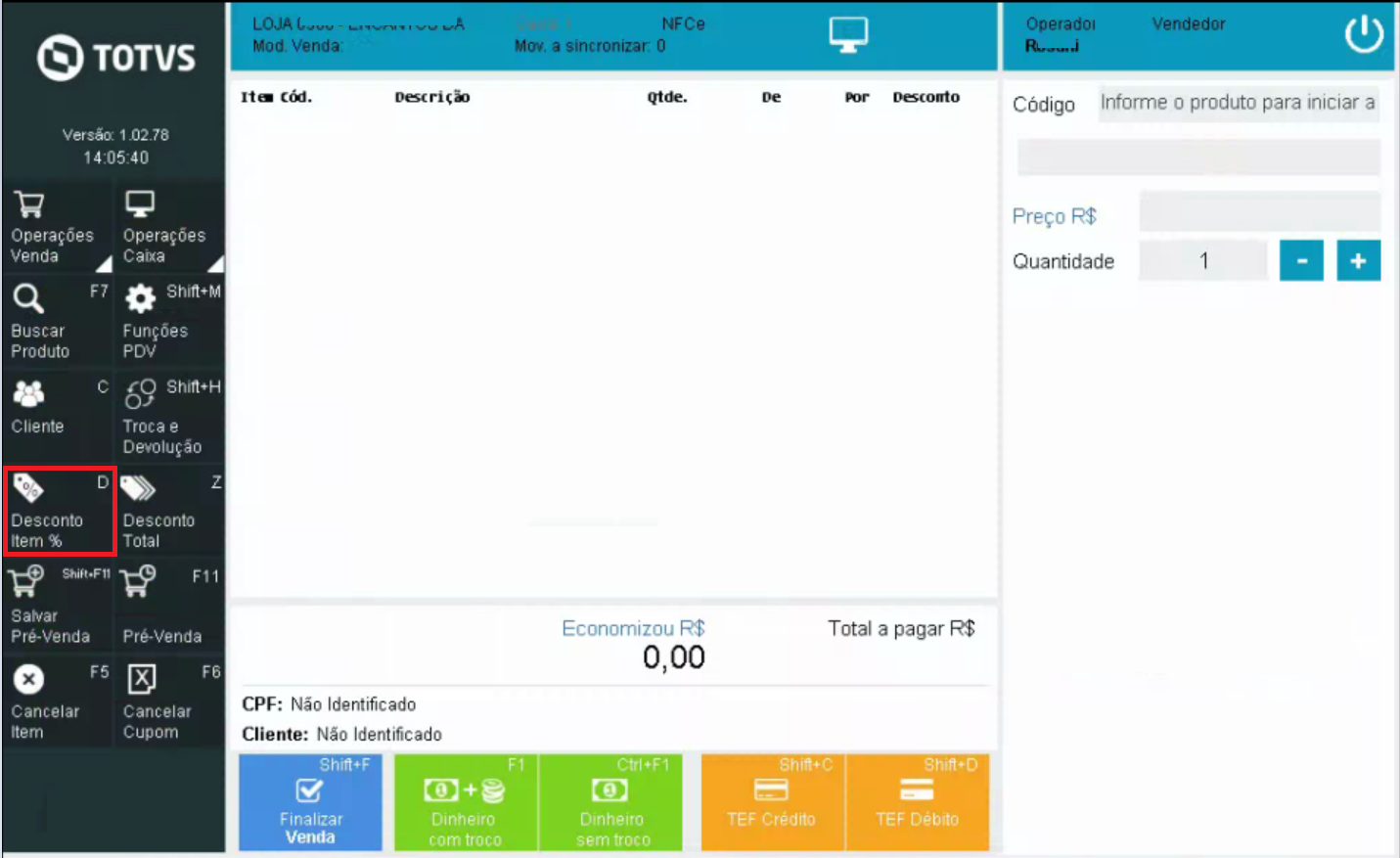The width and height of the screenshot is (1400, 858).
Task: Click the Desconto column header
Action: pyautogui.click(x=926, y=97)
